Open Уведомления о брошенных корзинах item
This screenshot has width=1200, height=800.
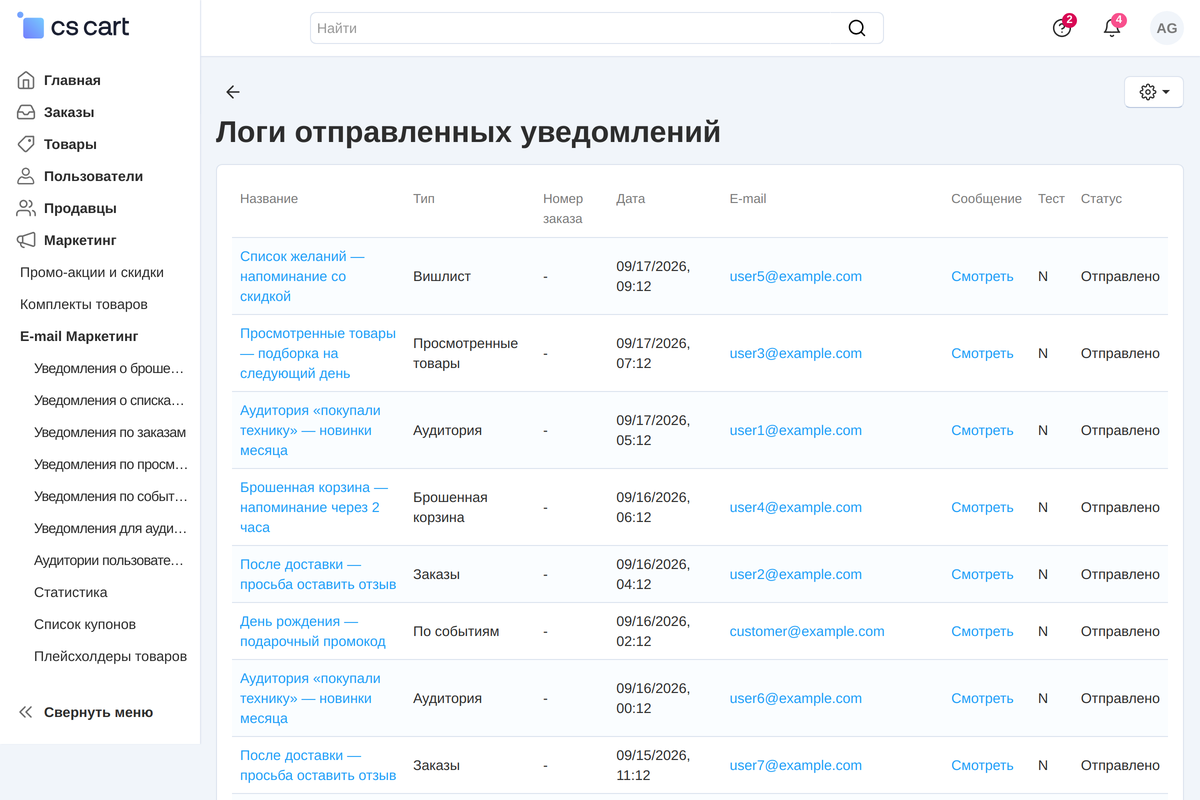109,368
